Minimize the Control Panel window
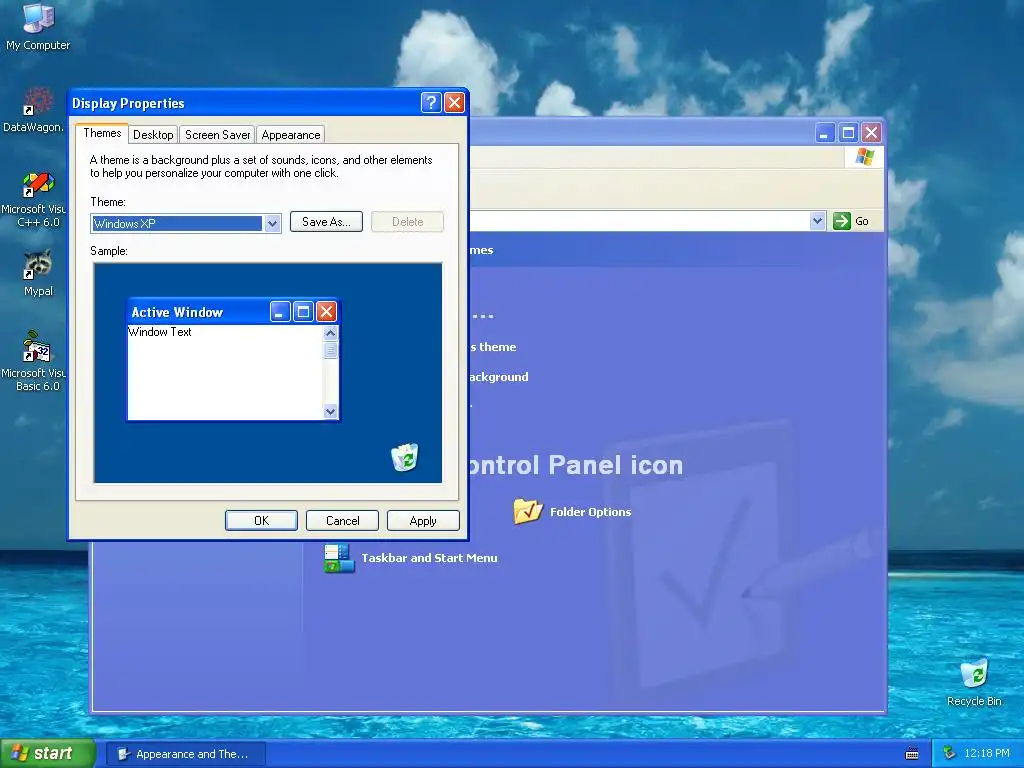The width and height of the screenshot is (1024, 768). point(824,133)
